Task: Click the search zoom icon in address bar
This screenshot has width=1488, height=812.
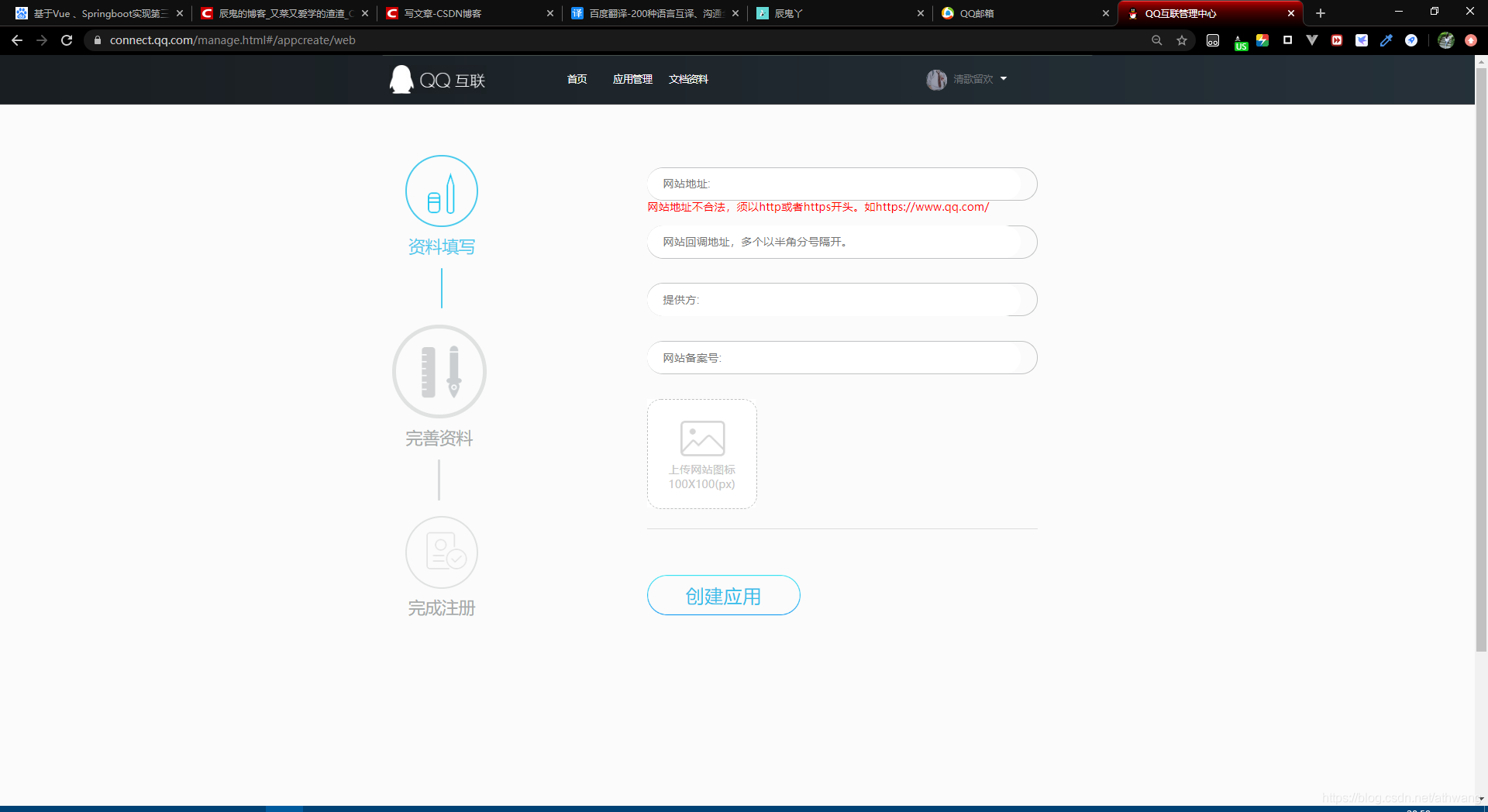Action: [1157, 40]
